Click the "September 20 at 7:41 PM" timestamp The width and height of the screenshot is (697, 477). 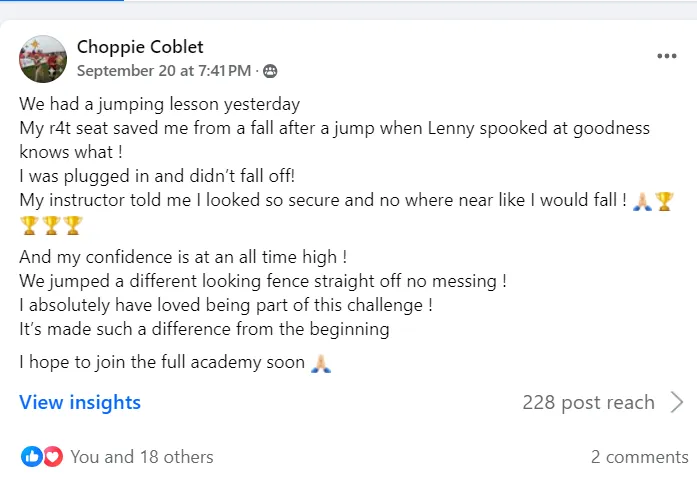click(163, 71)
